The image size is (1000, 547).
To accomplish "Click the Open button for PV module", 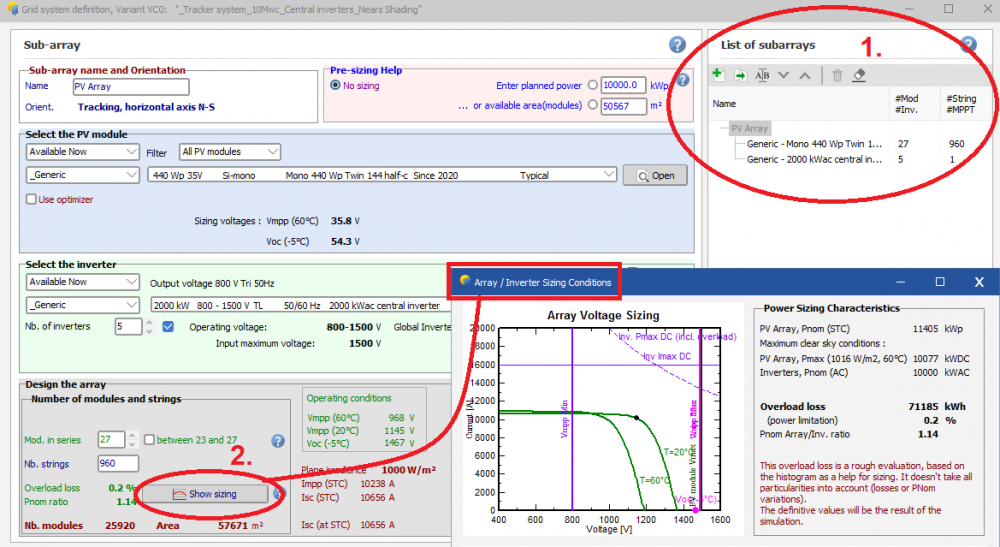I will [655, 175].
